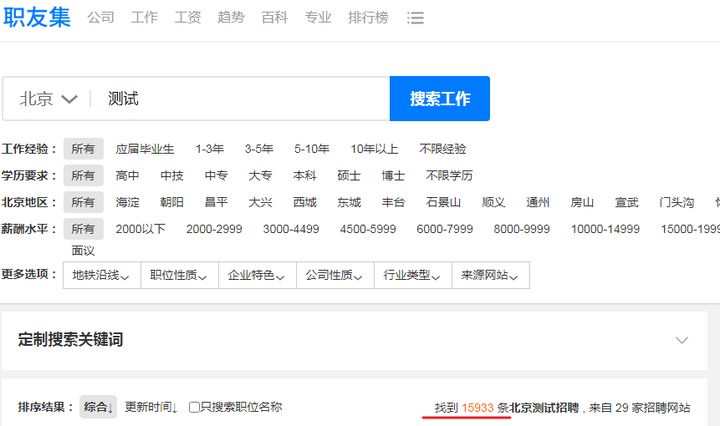Open 企业特色 dropdown
Image resolution: width=720 pixels, height=426 pixels.
click(257, 275)
